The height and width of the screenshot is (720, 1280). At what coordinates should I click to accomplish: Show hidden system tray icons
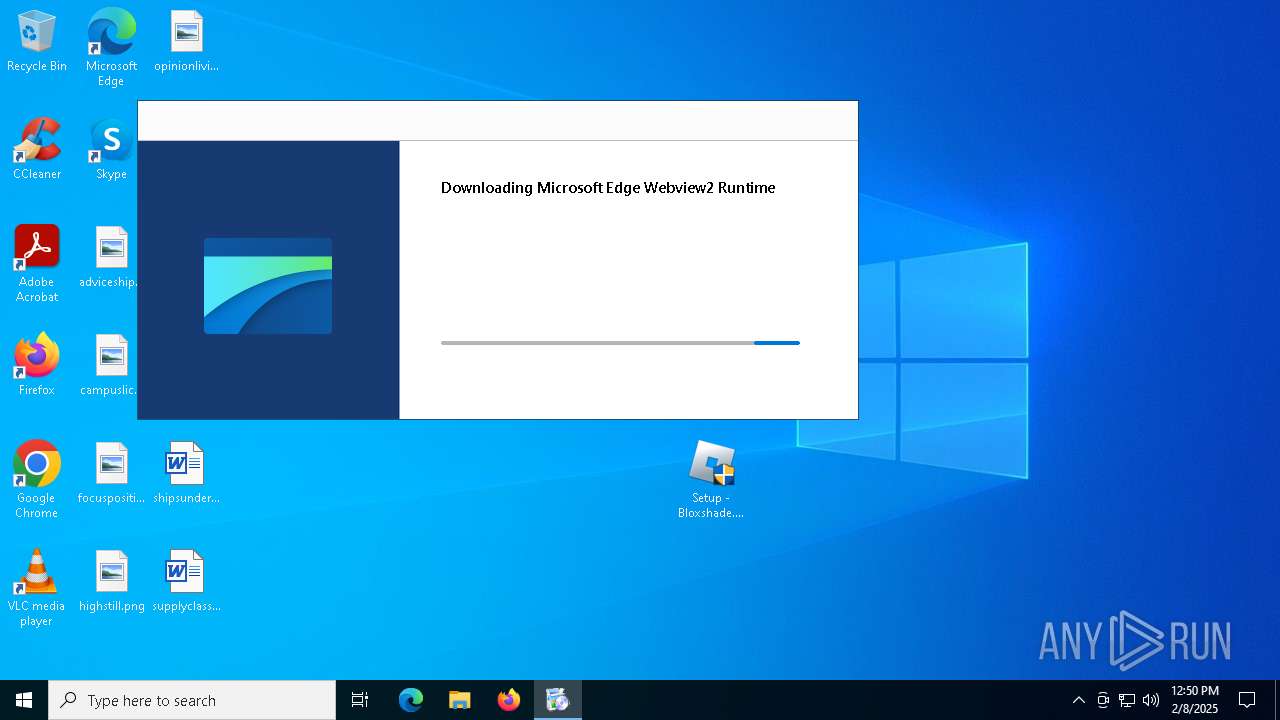1078,700
